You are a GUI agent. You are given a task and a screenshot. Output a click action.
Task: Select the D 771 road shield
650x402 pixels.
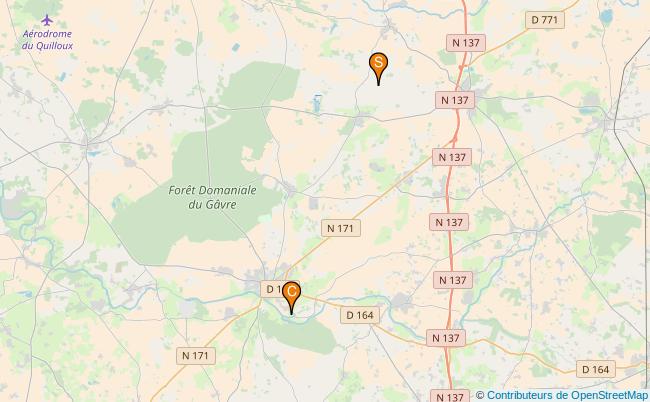pos(544,20)
